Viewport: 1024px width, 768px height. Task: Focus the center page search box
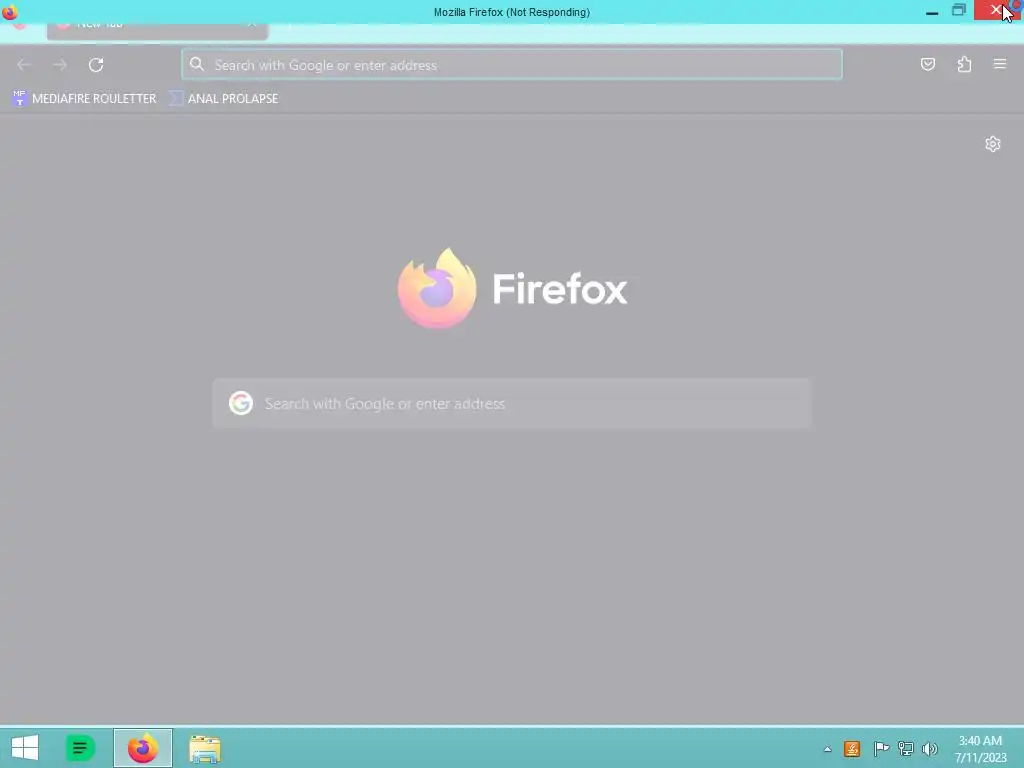click(x=512, y=403)
